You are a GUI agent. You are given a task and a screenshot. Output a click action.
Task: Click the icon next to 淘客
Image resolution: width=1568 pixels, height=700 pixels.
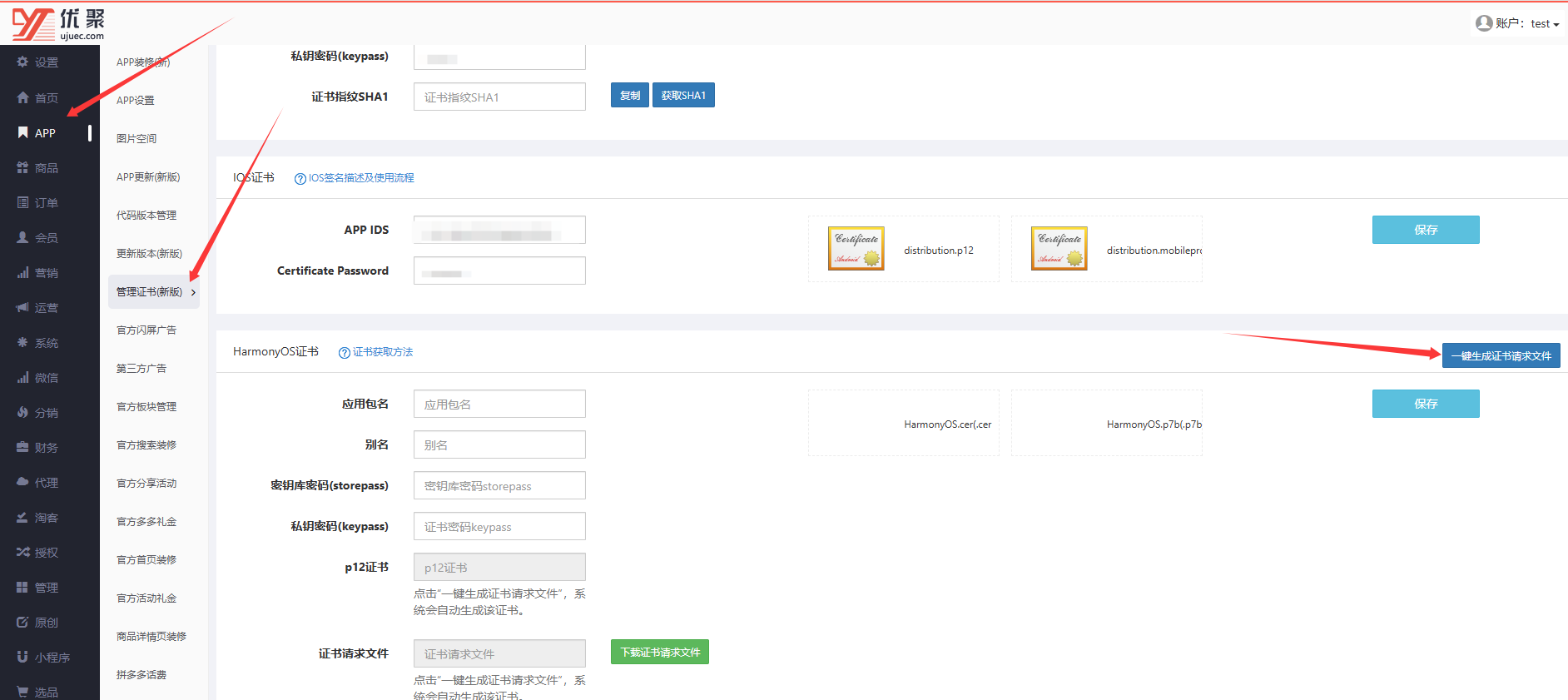pos(22,517)
